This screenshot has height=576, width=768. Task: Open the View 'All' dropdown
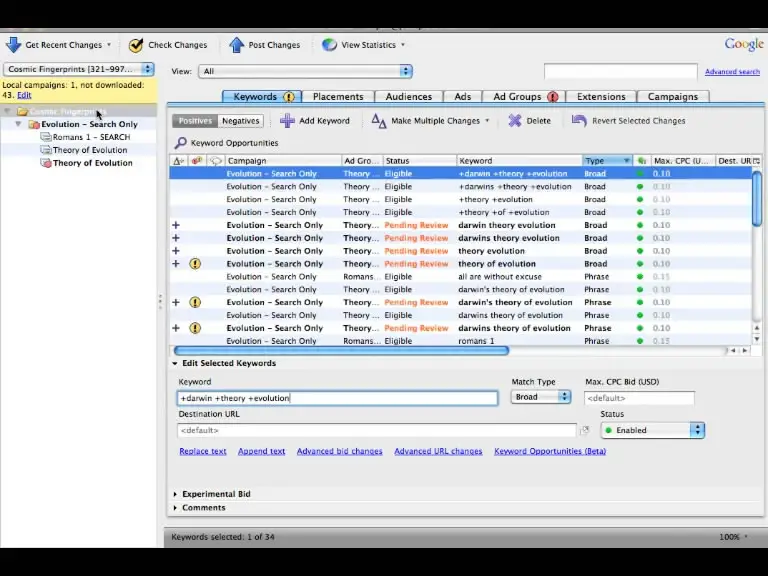pos(305,72)
